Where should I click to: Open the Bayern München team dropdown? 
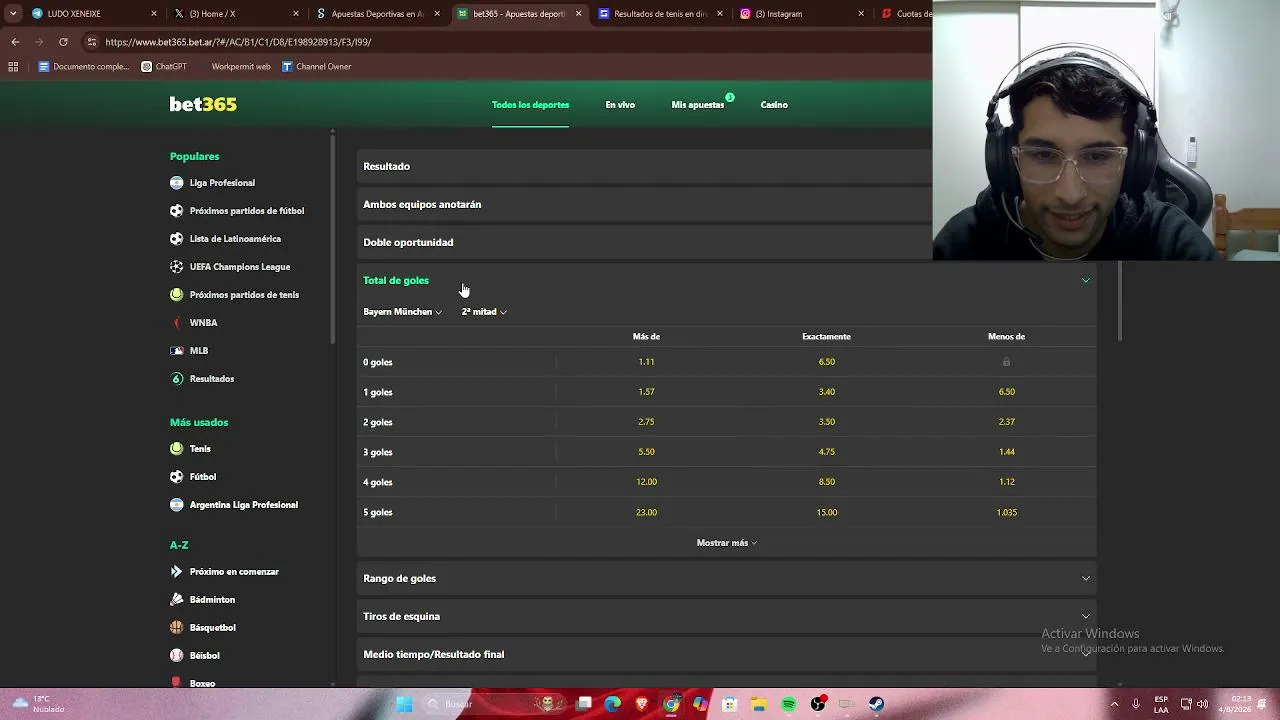coord(402,312)
